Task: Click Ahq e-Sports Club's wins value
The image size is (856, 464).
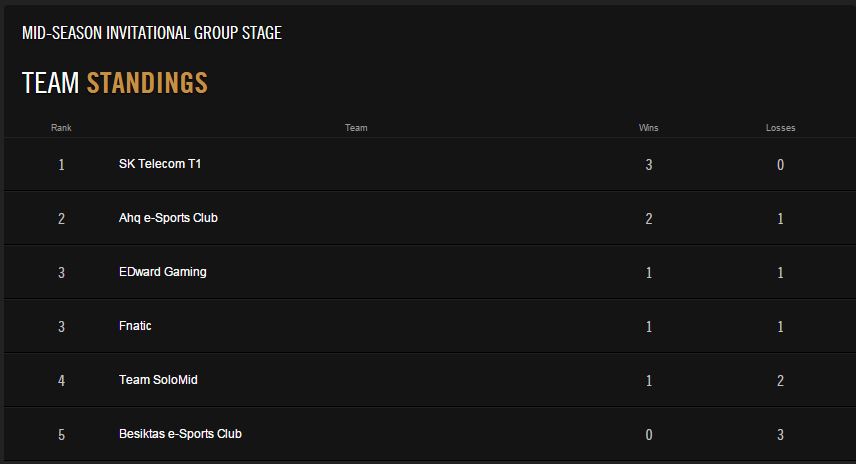Action: [649, 219]
